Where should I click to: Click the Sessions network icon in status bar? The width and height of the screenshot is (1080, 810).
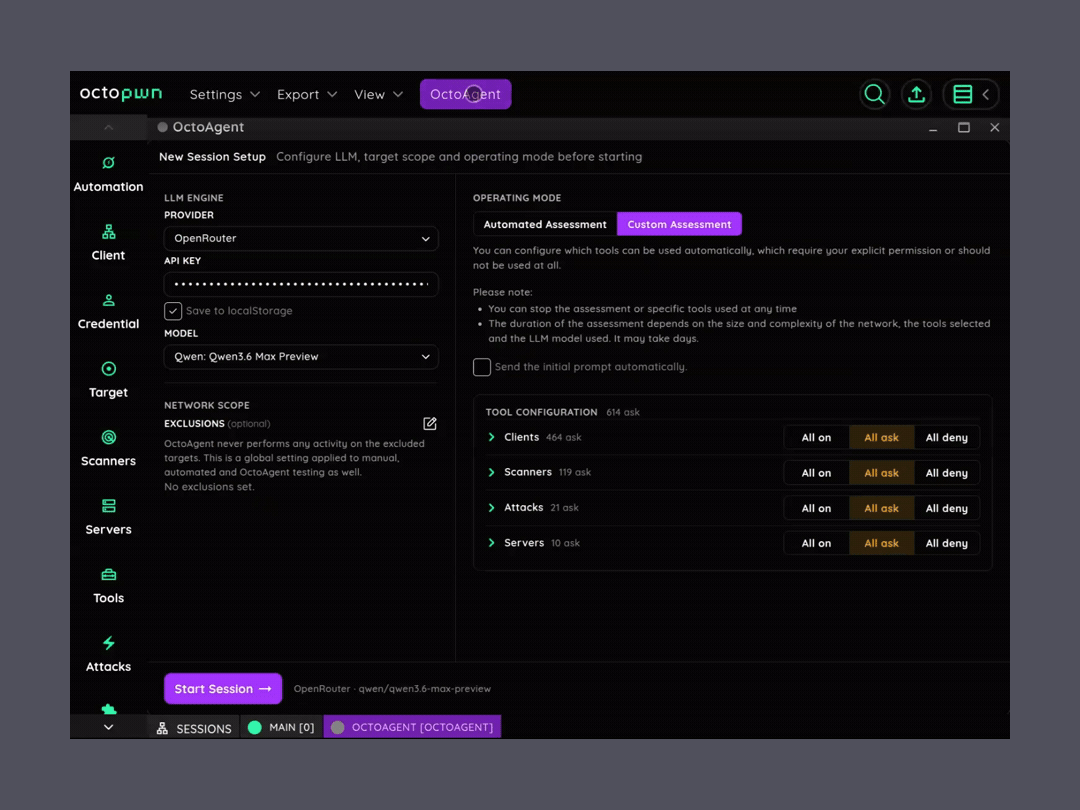point(163,728)
